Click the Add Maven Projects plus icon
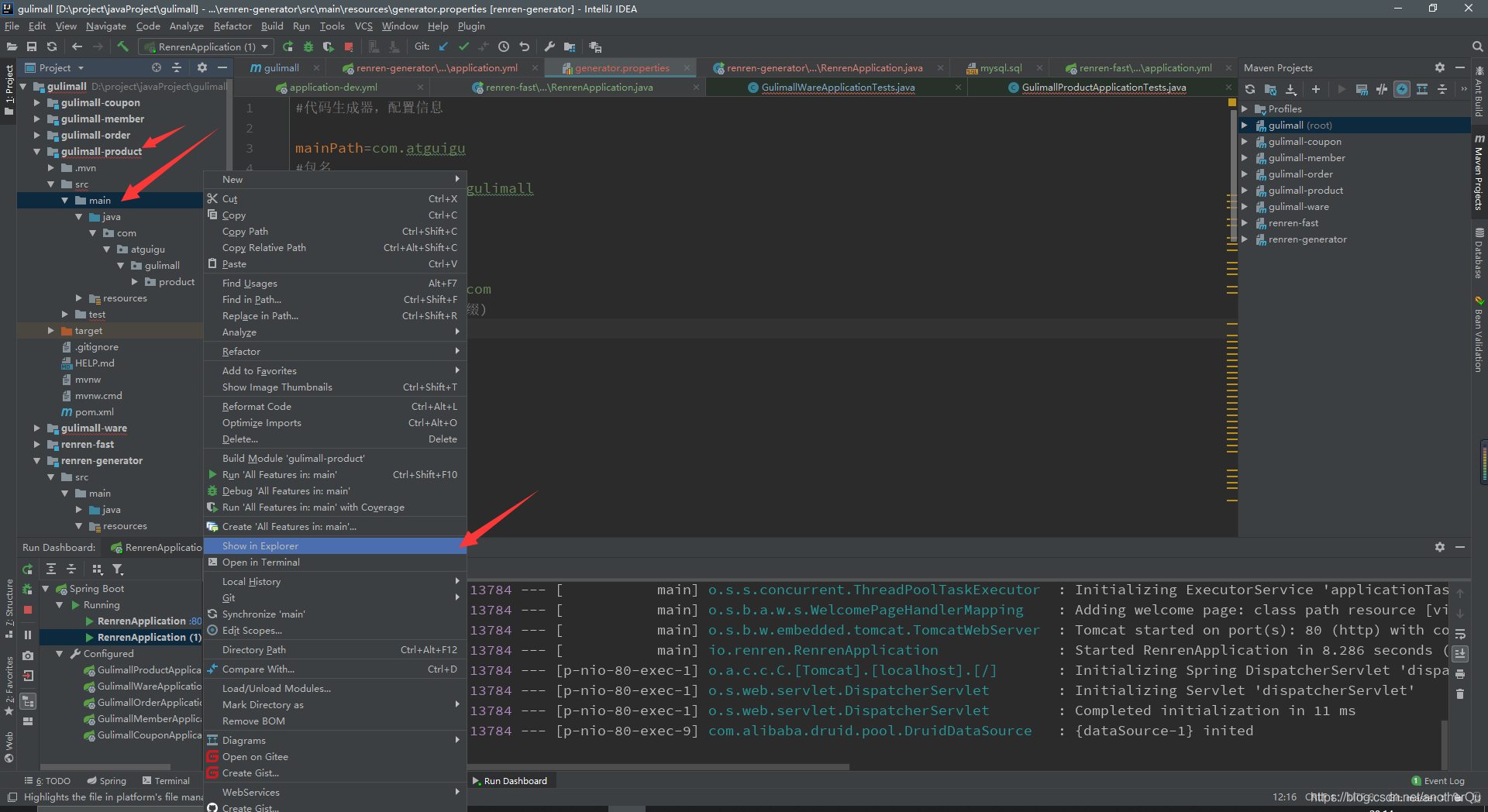Image resolution: width=1488 pixels, height=812 pixels. coord(1315,89)
